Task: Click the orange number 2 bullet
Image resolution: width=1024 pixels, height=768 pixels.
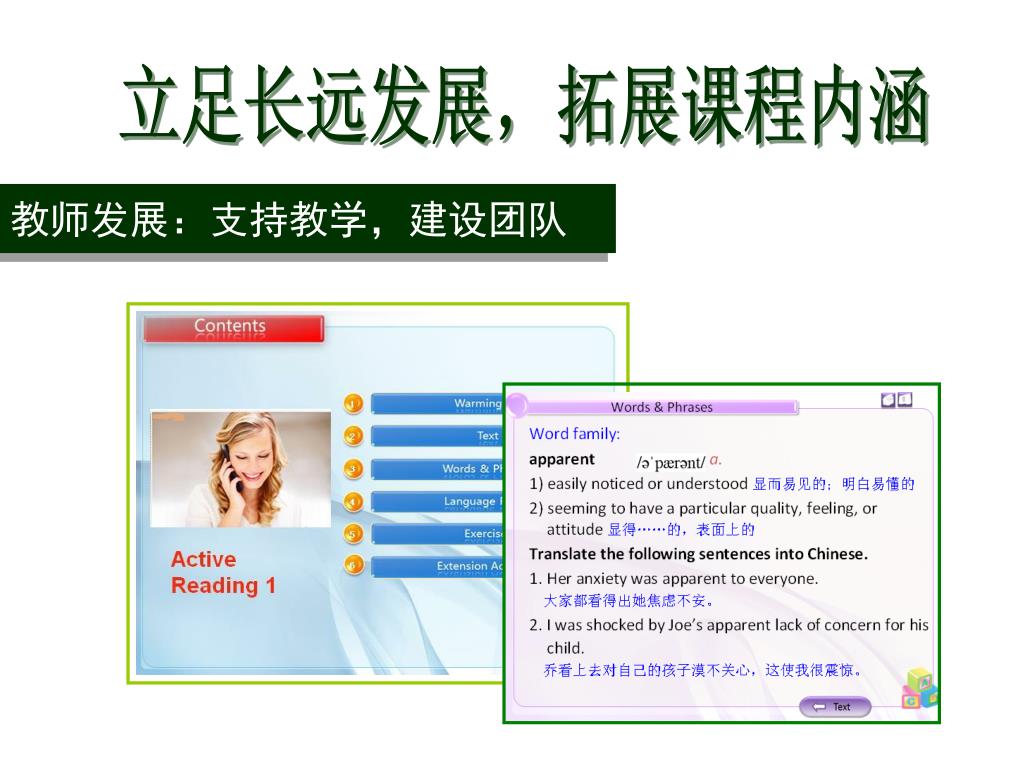Action: (x=353, y=436)
